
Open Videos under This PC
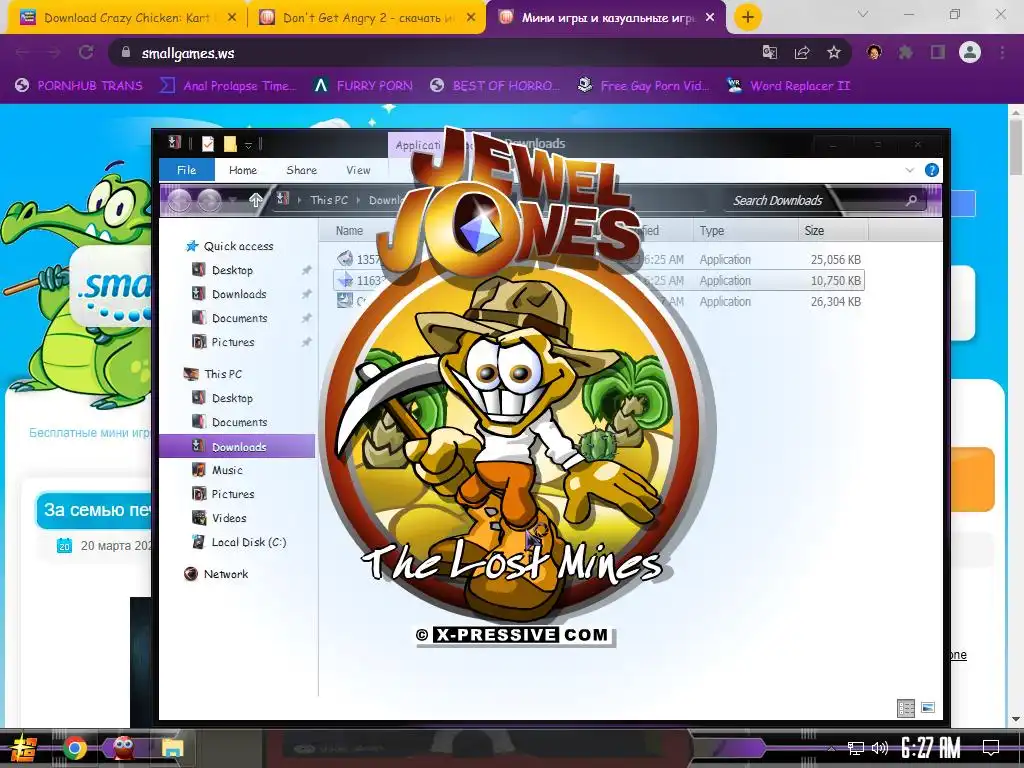coord(229,518)
